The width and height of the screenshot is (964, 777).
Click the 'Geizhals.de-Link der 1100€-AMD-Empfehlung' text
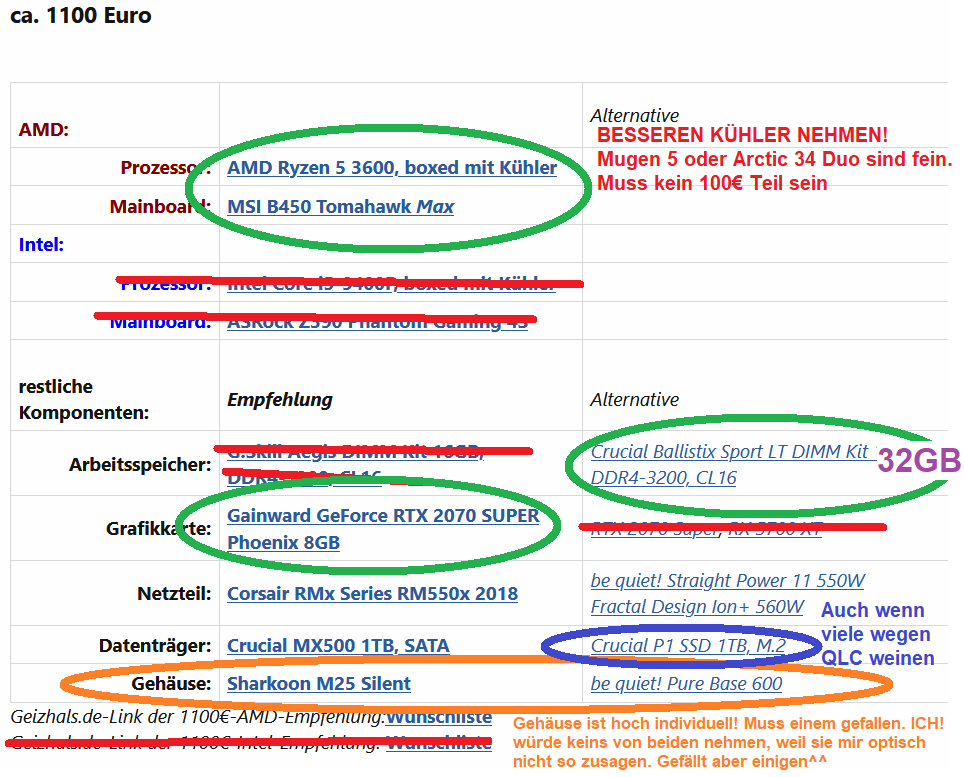[x=198, y=717]
